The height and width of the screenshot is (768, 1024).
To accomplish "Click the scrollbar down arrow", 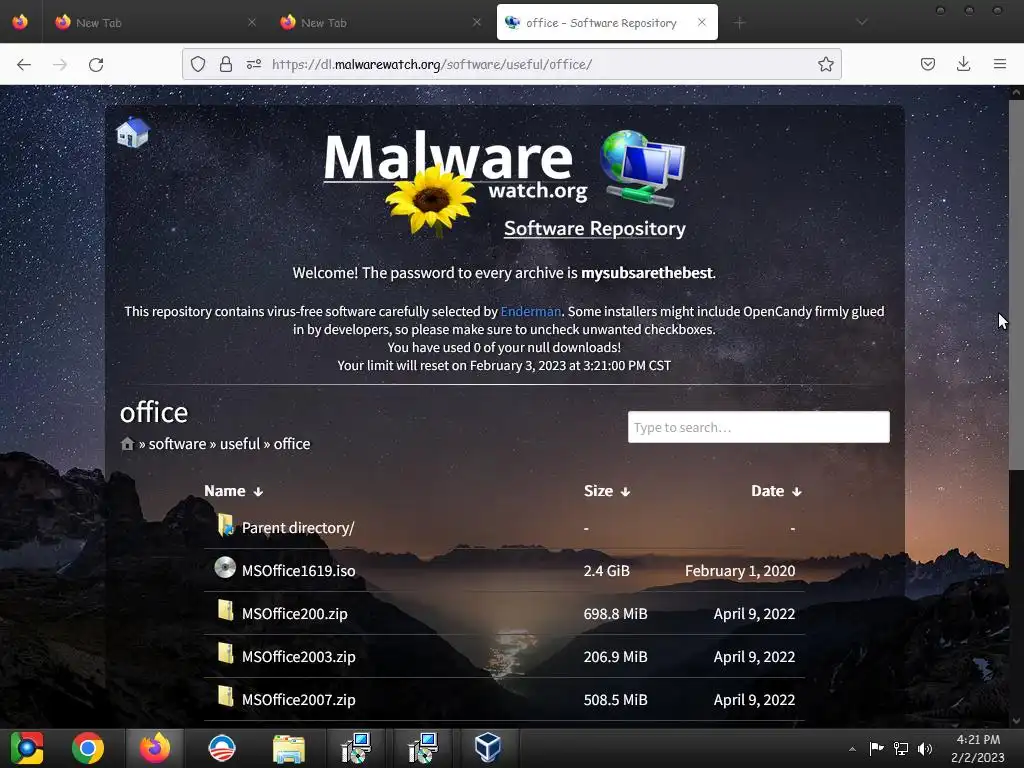I will [x=1016, y=721].
